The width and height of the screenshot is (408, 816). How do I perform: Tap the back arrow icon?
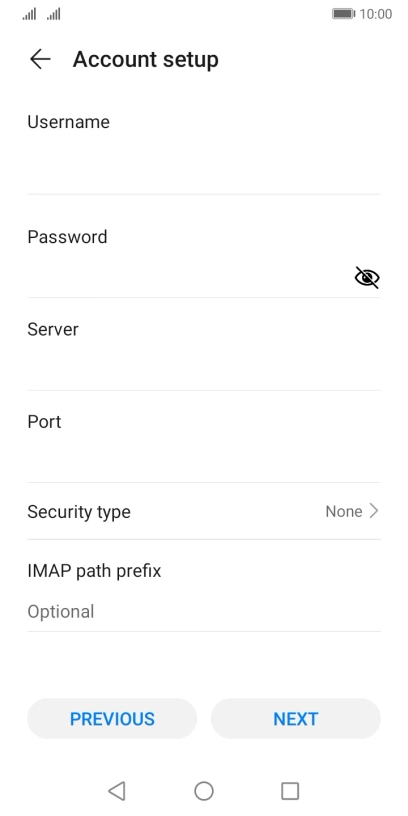coord(40,59)
